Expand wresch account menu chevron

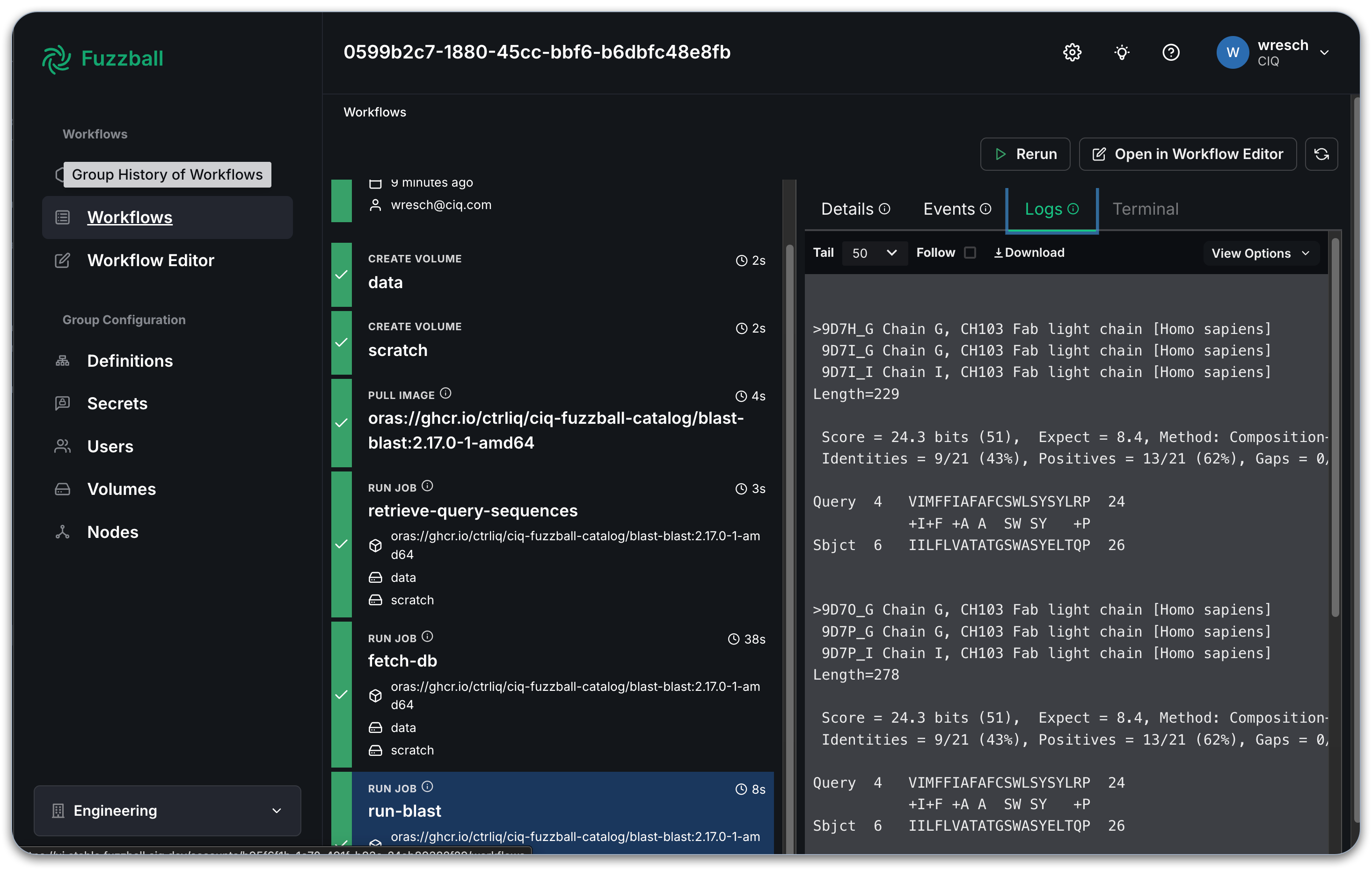coord(1325,52)
